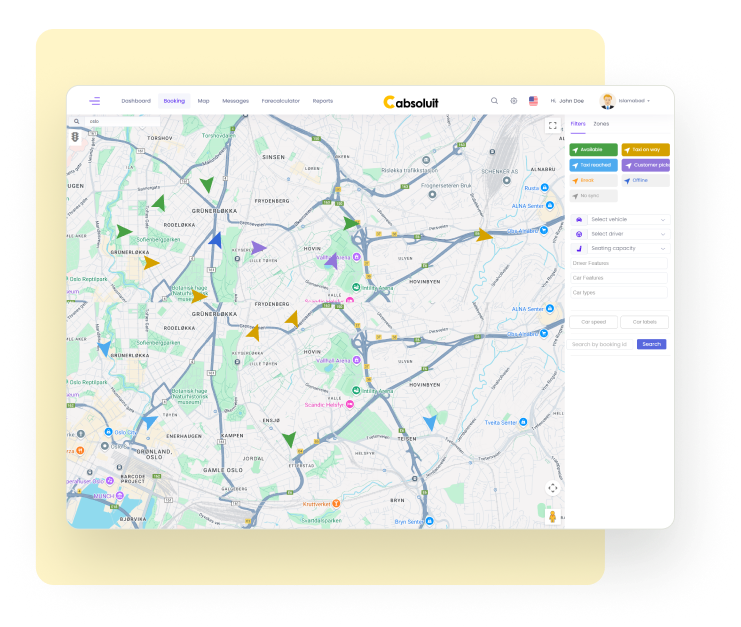Viewport: 741px width, 627px height.
Task: Toggle the Break status filter
Action: [x=594, y=180]
